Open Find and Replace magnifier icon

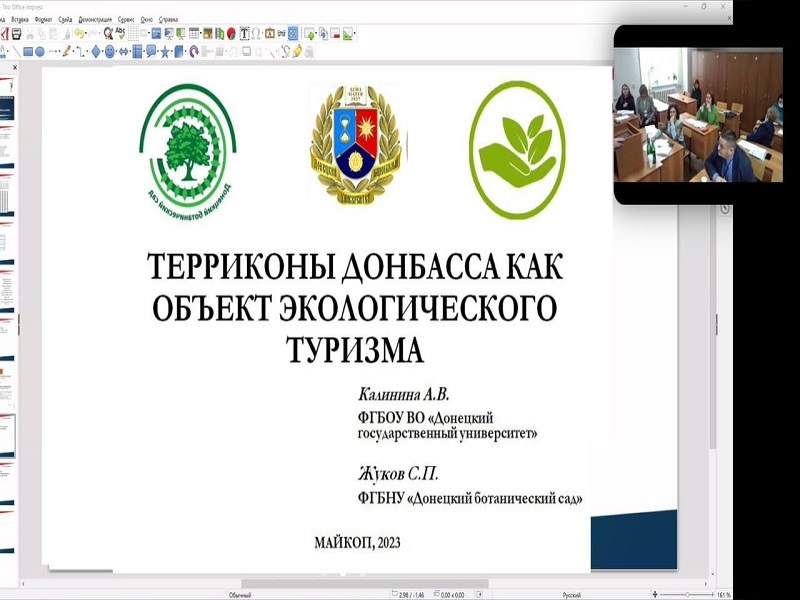108,33
